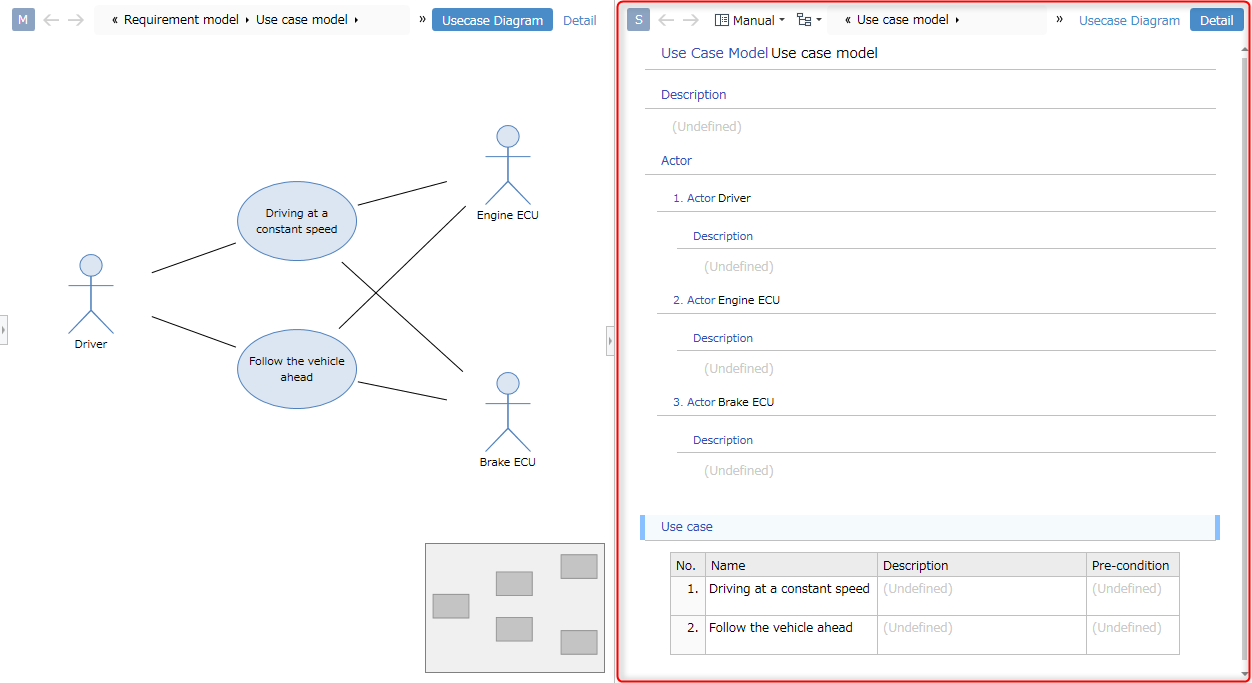Edit Brake ECU actor's Undefined description
This screenshot has width=1252, height=683.
coord(739,471)
